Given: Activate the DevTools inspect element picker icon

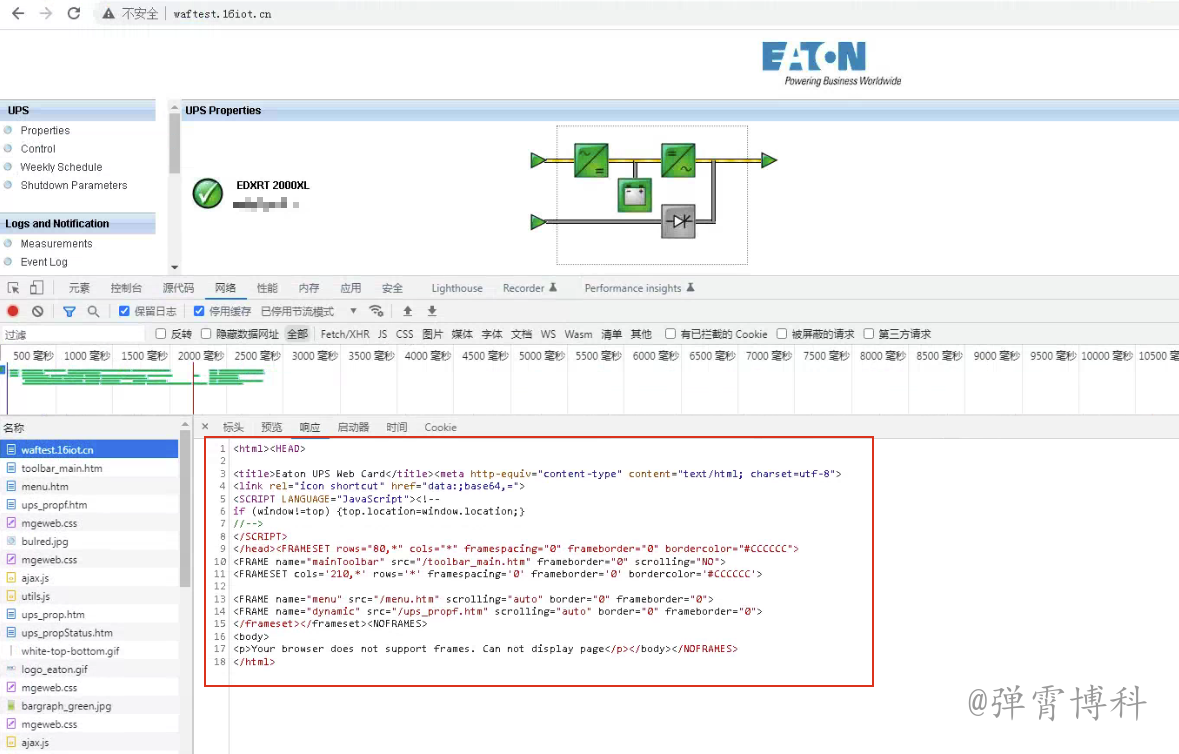Looking at the screenshot, I should (x=14, y=288).
